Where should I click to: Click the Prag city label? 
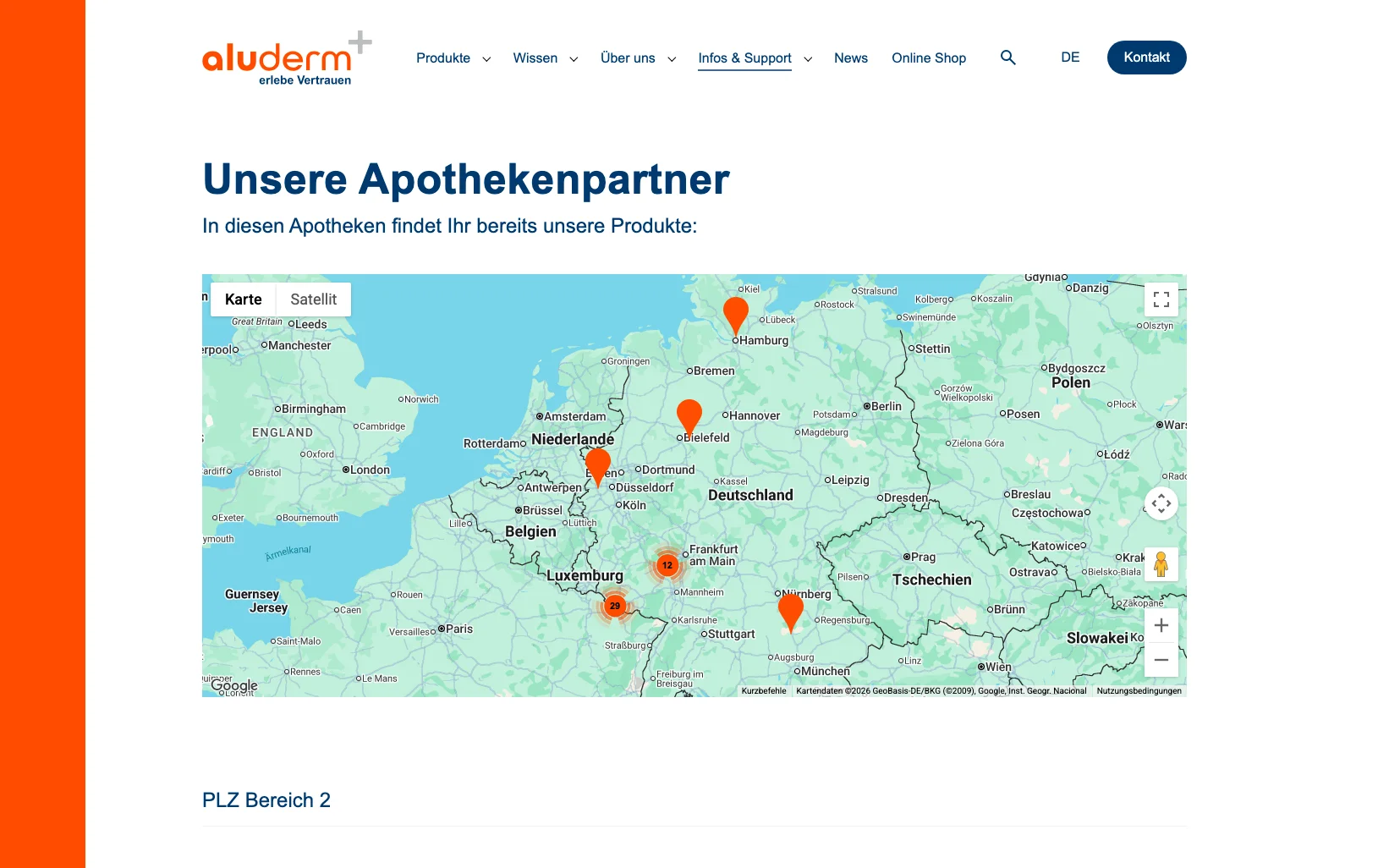(x=923, y=557)
